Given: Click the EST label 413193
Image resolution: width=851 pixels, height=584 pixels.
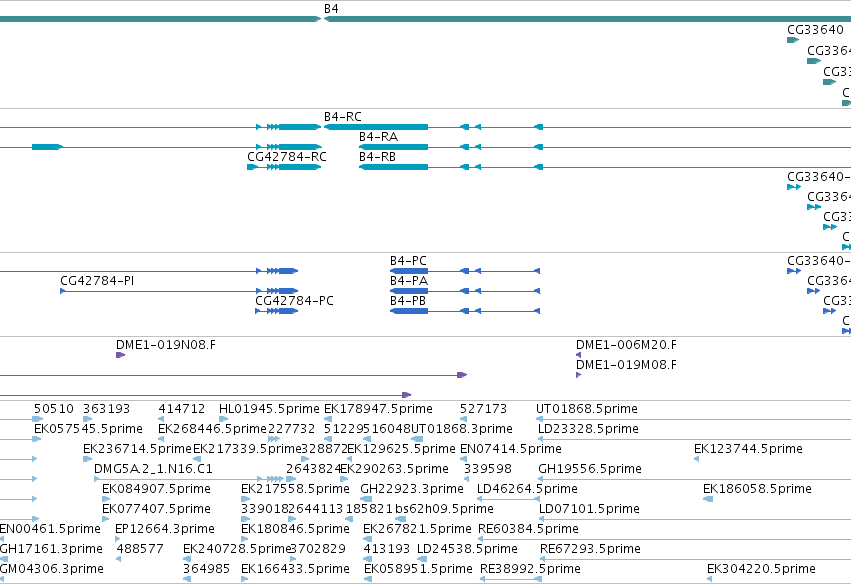Looking at the screenshot, I should point(386,550).
